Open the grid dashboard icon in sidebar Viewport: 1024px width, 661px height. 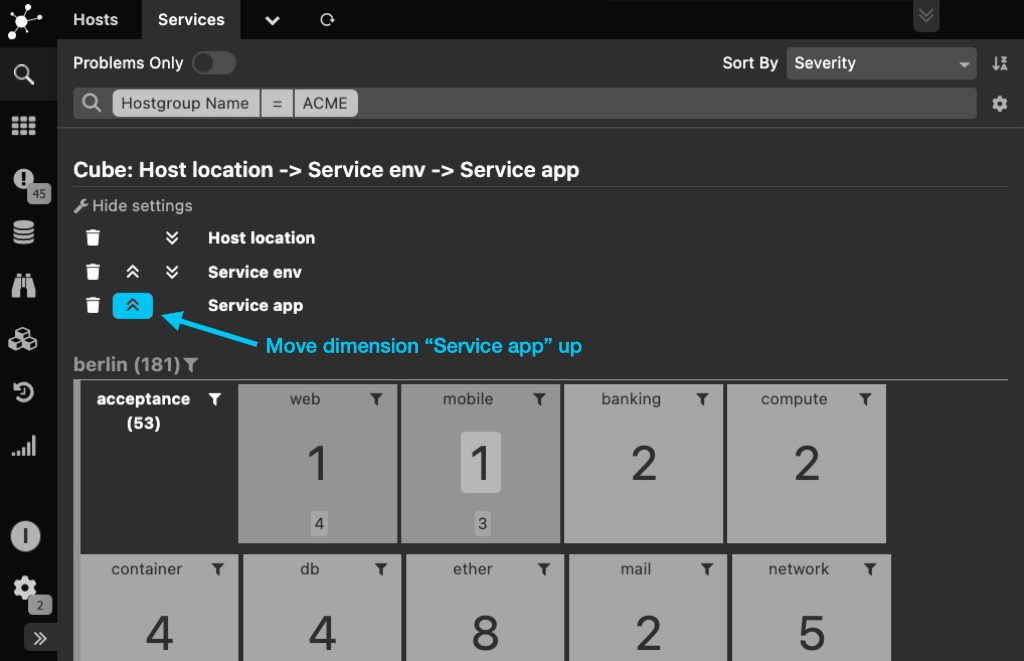[x=24, y=125]
